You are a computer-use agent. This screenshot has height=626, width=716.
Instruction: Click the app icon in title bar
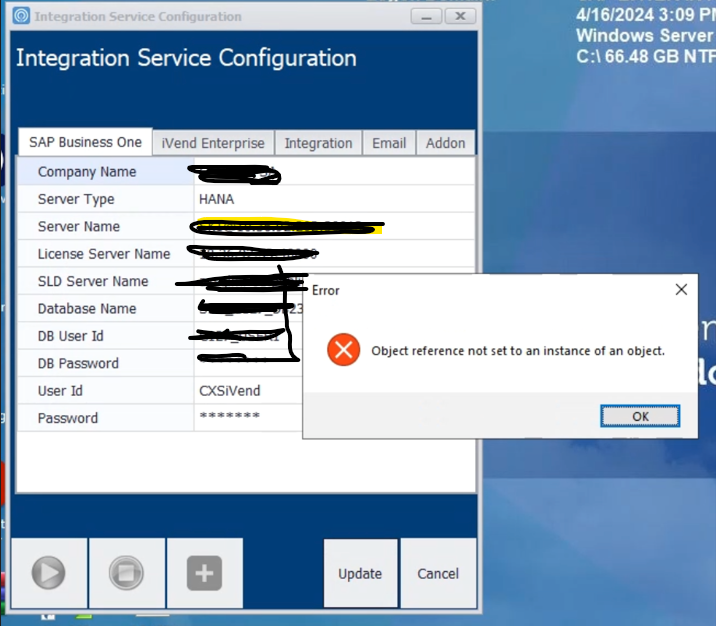point(21,16)
